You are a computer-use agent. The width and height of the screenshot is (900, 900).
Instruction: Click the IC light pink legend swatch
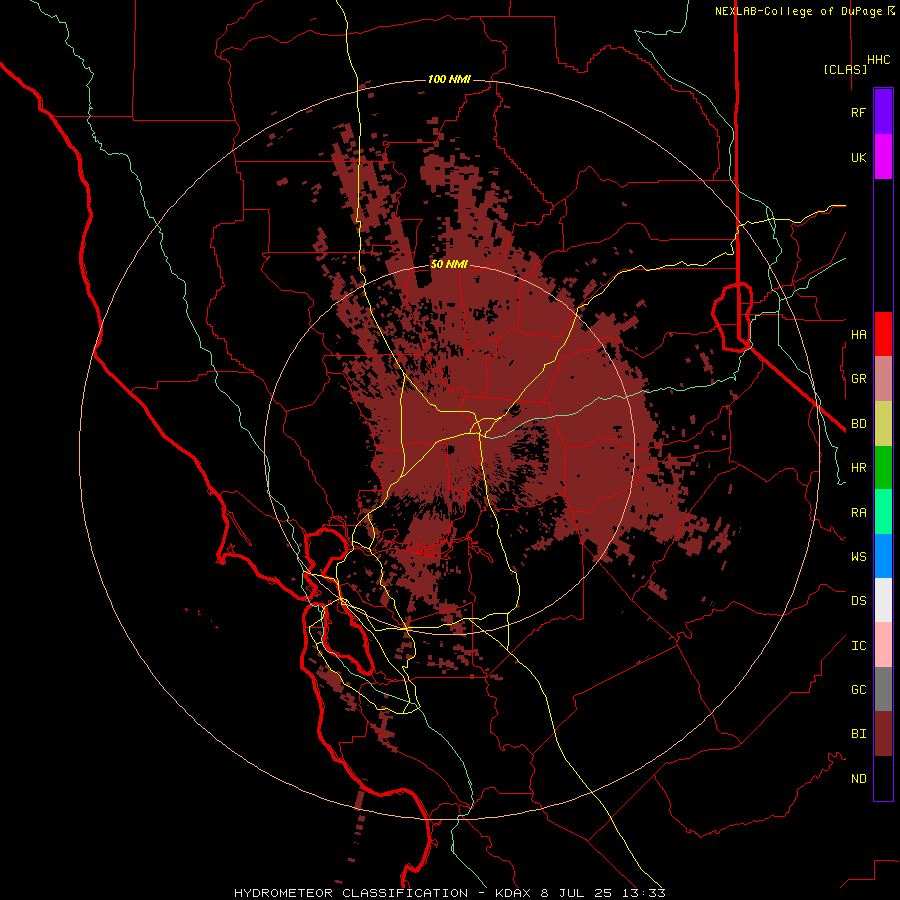(x=883, y=645)
